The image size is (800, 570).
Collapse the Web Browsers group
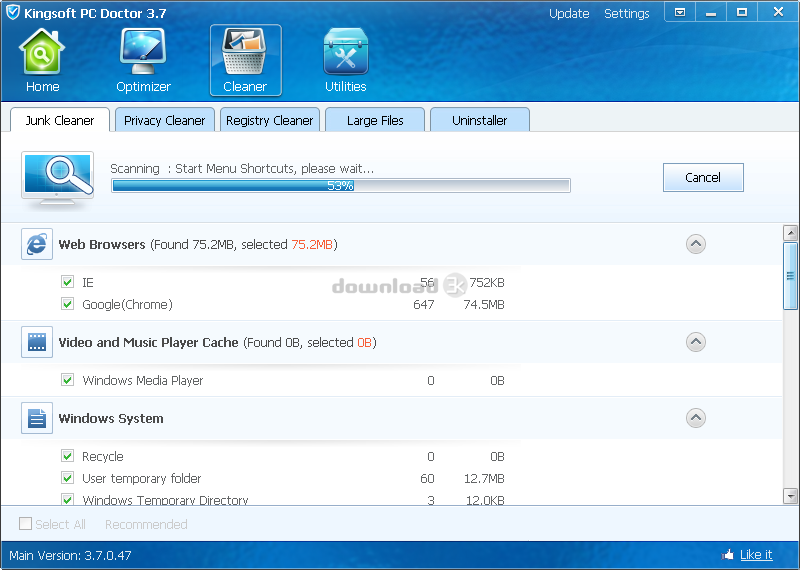(x=695, y=244)
